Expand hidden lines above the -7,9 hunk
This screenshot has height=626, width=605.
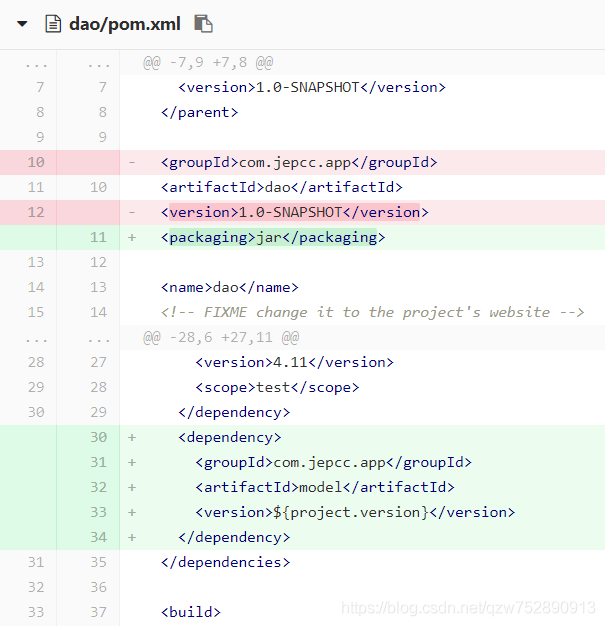(x=36, y=62)
